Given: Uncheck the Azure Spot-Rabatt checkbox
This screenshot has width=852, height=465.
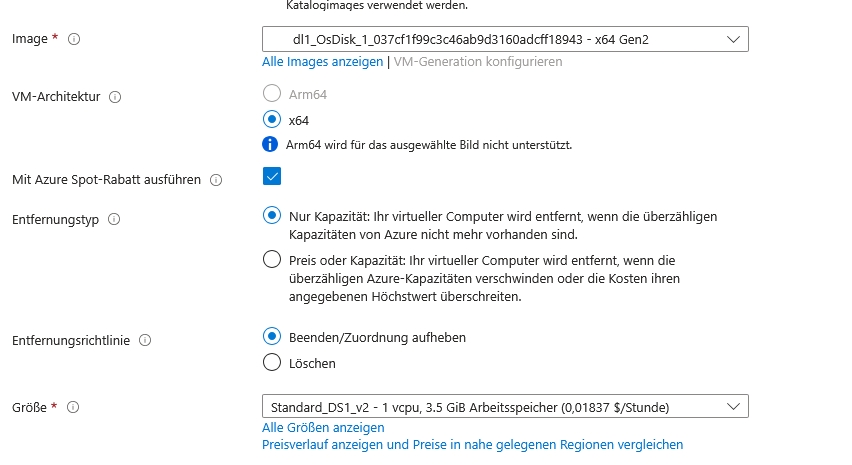Looking at the screenshot, I should 271,177.
